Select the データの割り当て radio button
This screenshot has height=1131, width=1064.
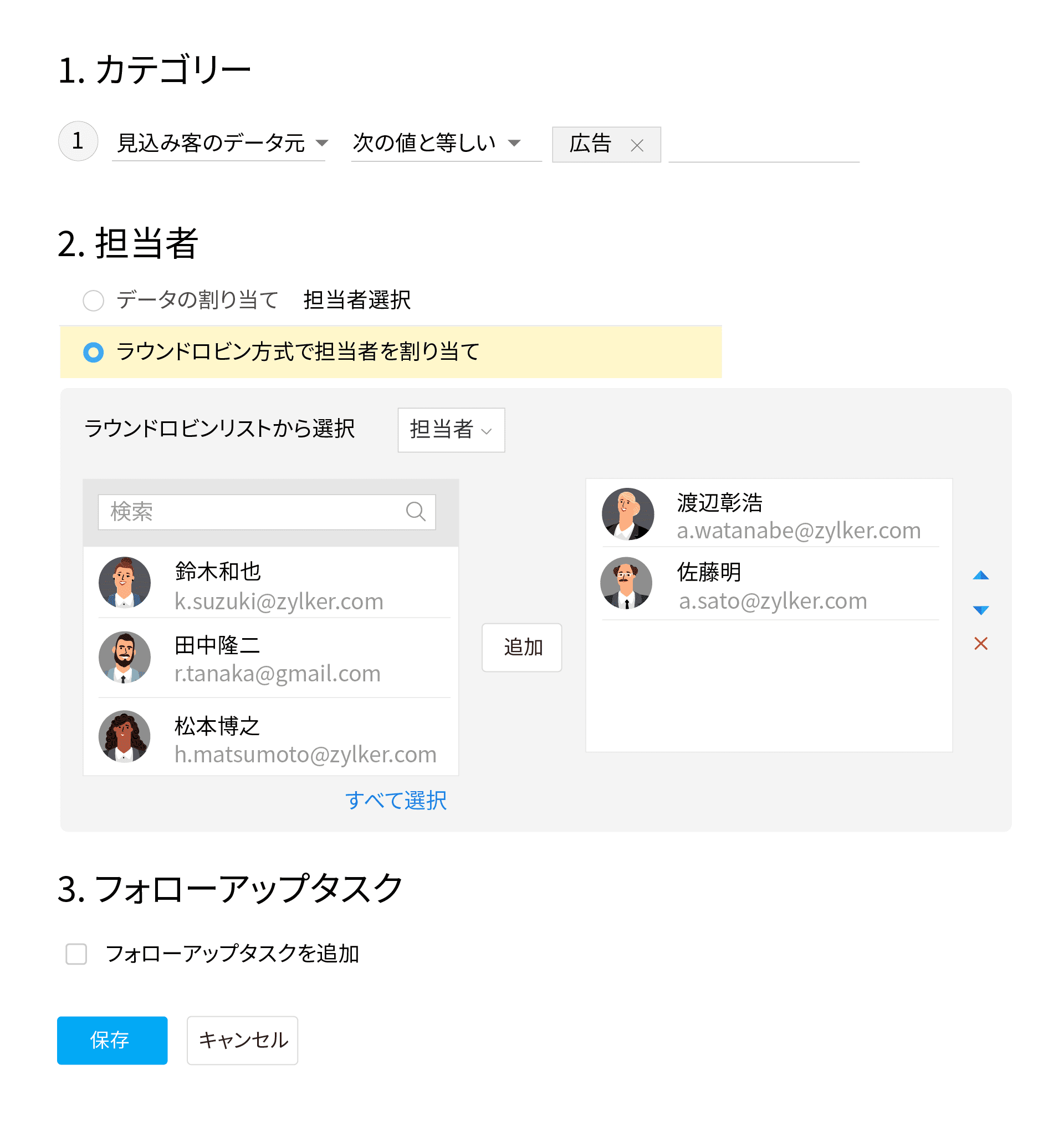click(x=93, y=300)
